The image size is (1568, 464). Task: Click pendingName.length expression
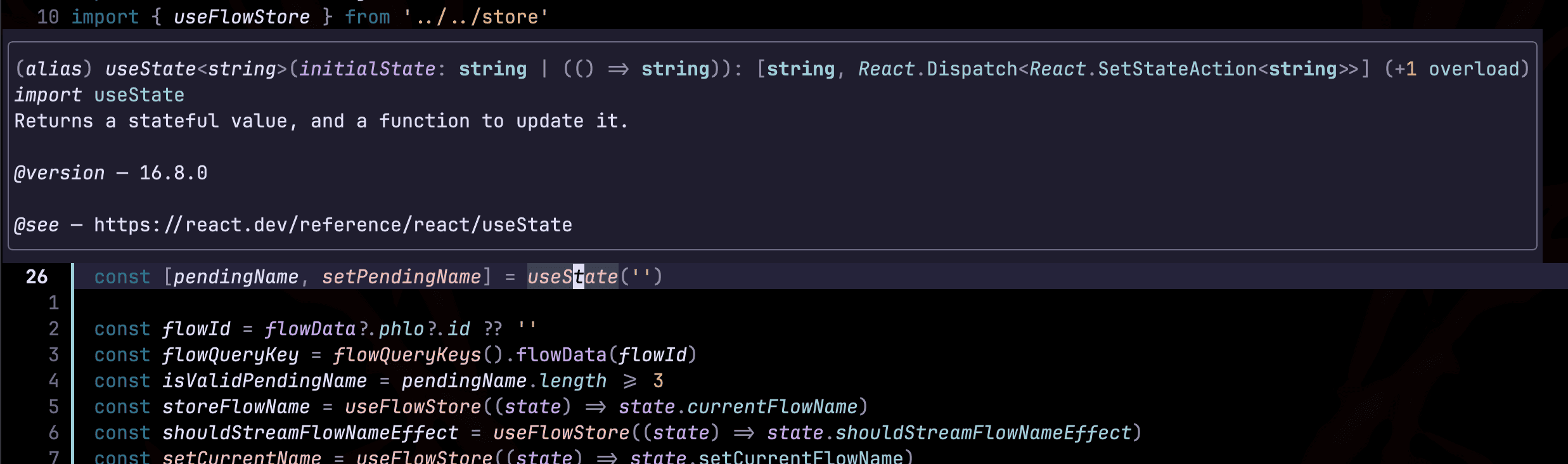[x=504, y=380]
